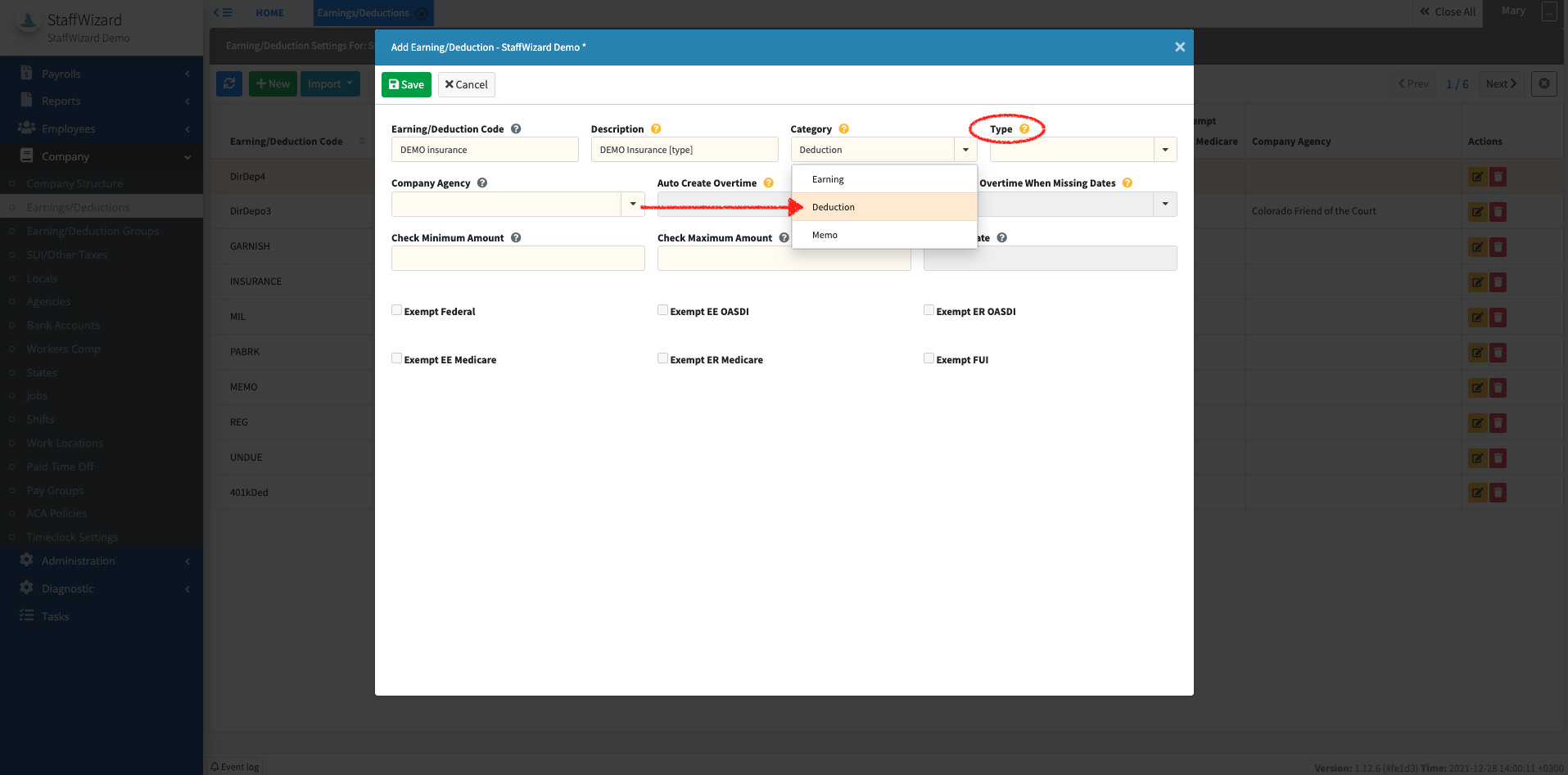Click help icon beside Auto Create Overtime
This screenshot has width=1568, height=775.
coord(768,183)
